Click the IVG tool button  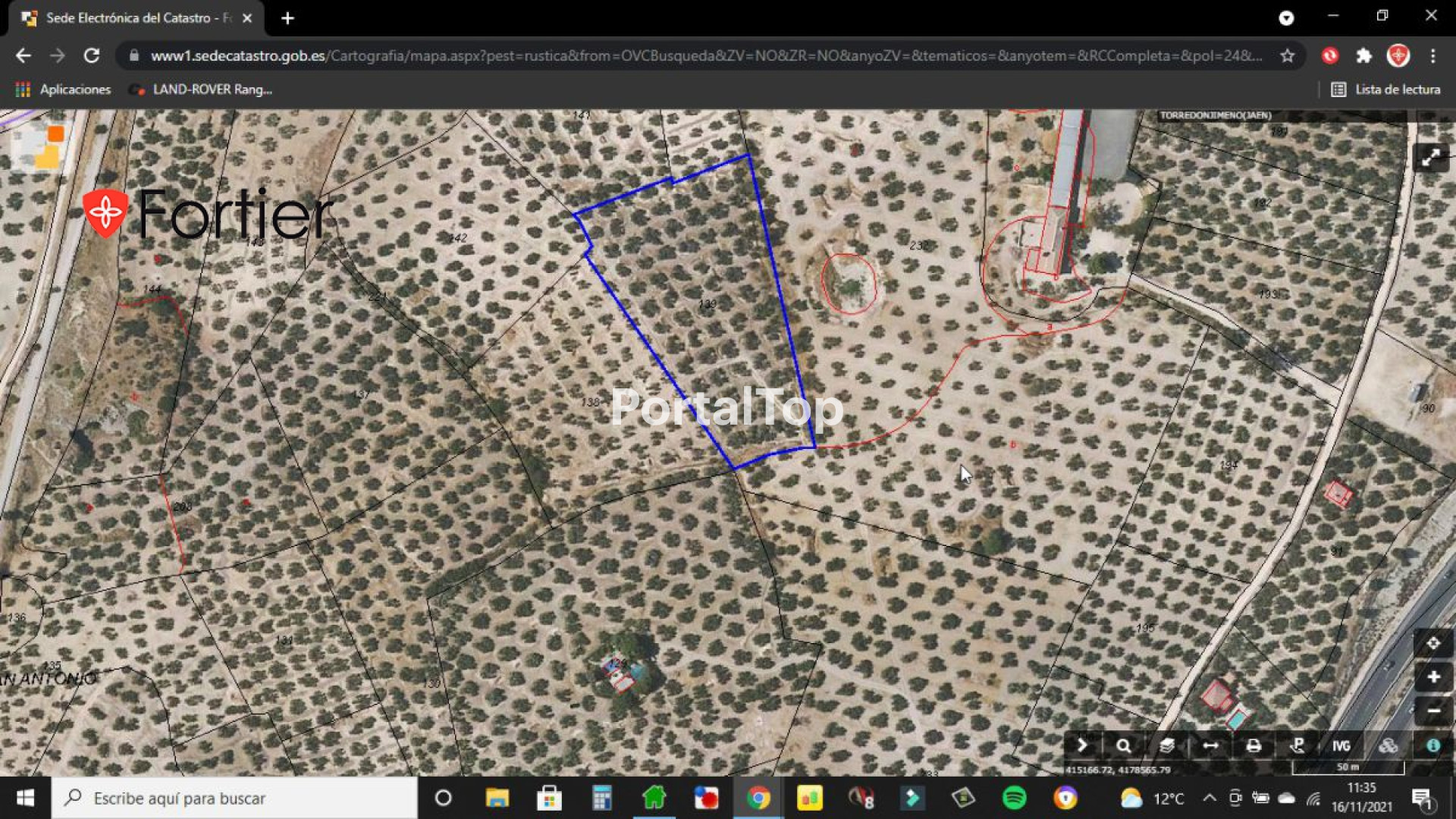pos(1341,746)
